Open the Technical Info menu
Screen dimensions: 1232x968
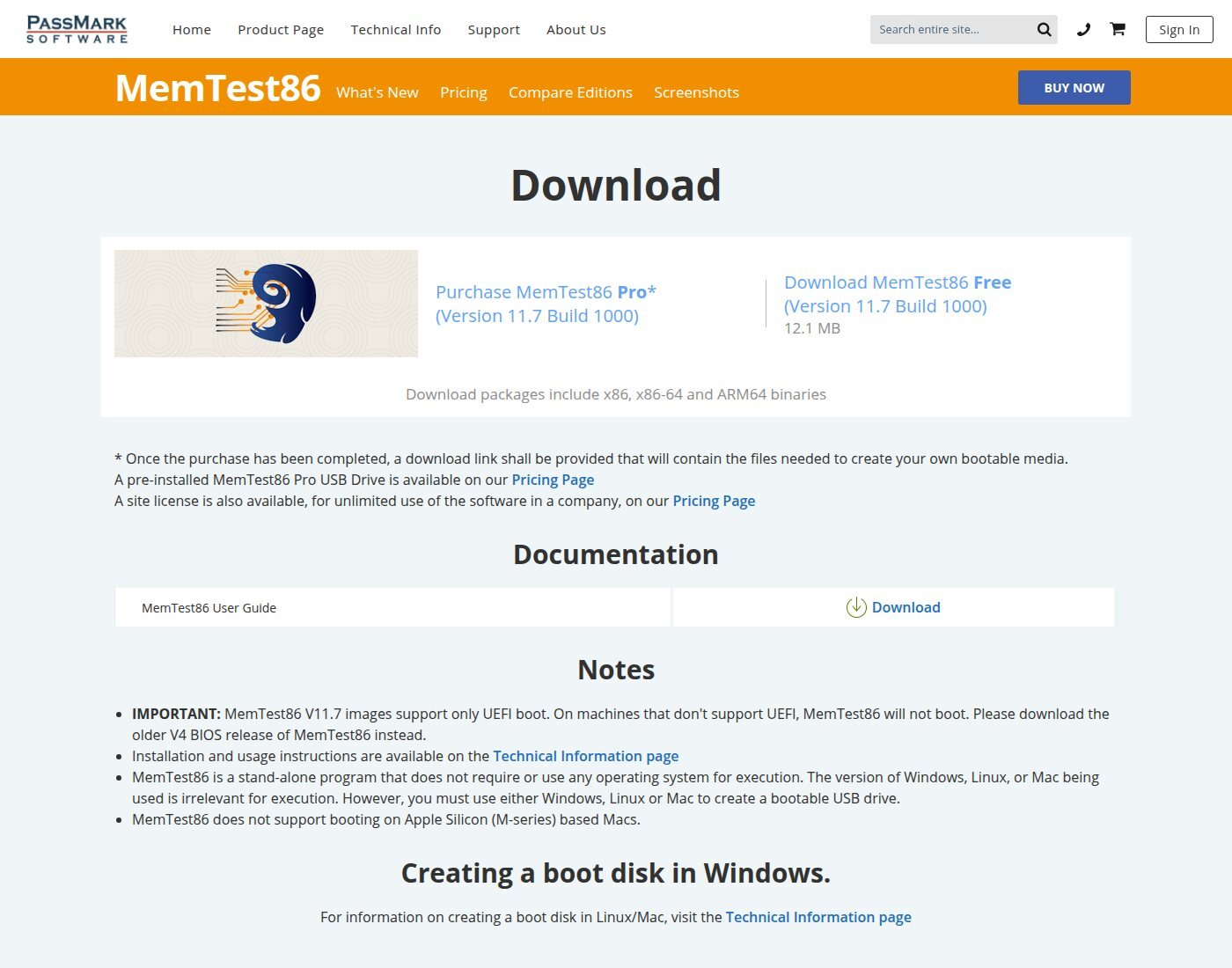396,29
